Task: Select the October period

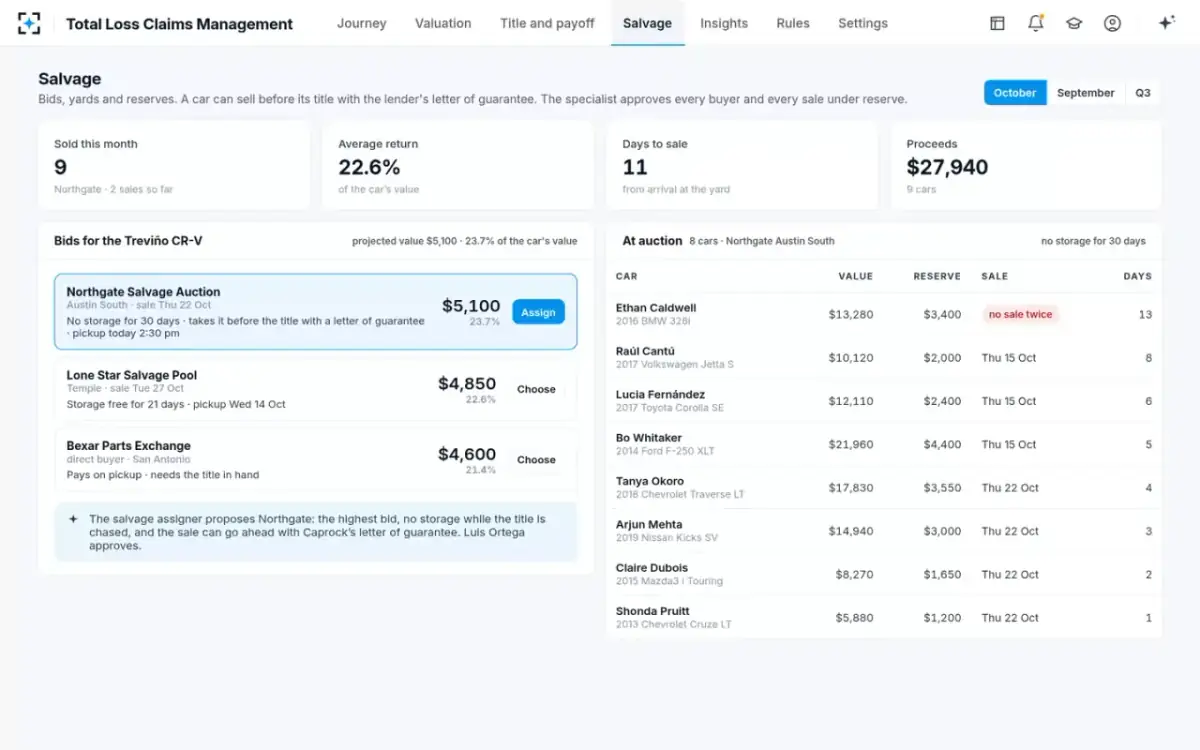Action: coord(1015,93)
